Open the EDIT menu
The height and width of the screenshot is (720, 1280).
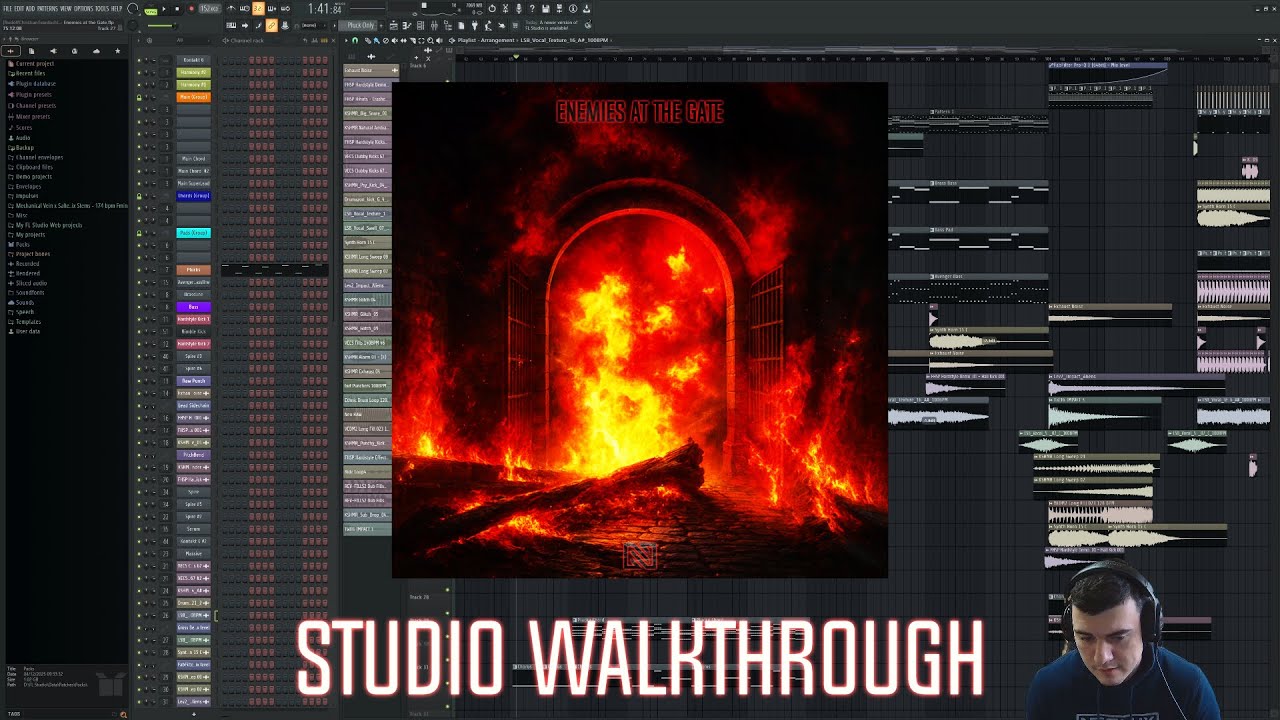(19, 9)
